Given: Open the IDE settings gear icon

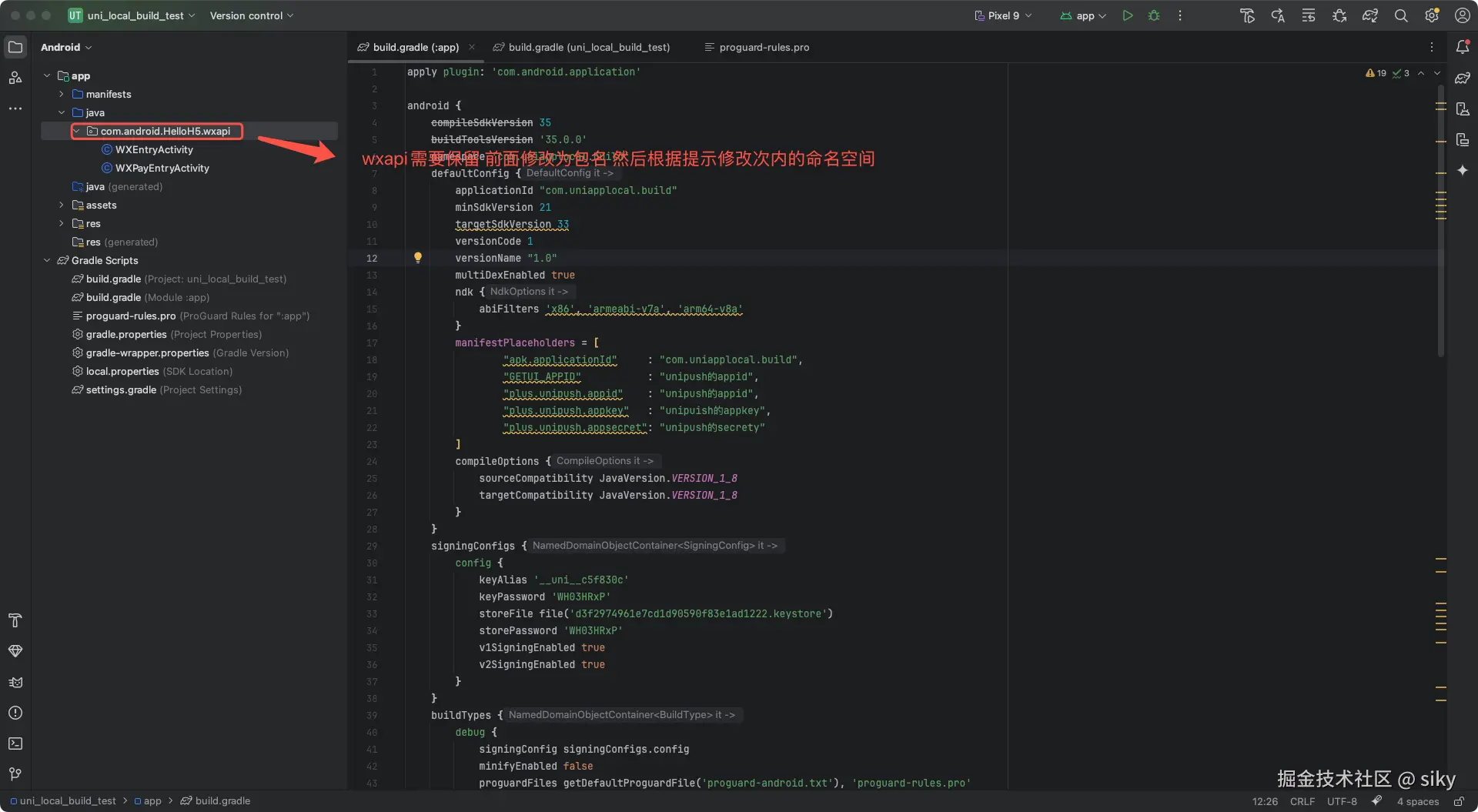Looking at the screenshot, I should pos(1432,15).
